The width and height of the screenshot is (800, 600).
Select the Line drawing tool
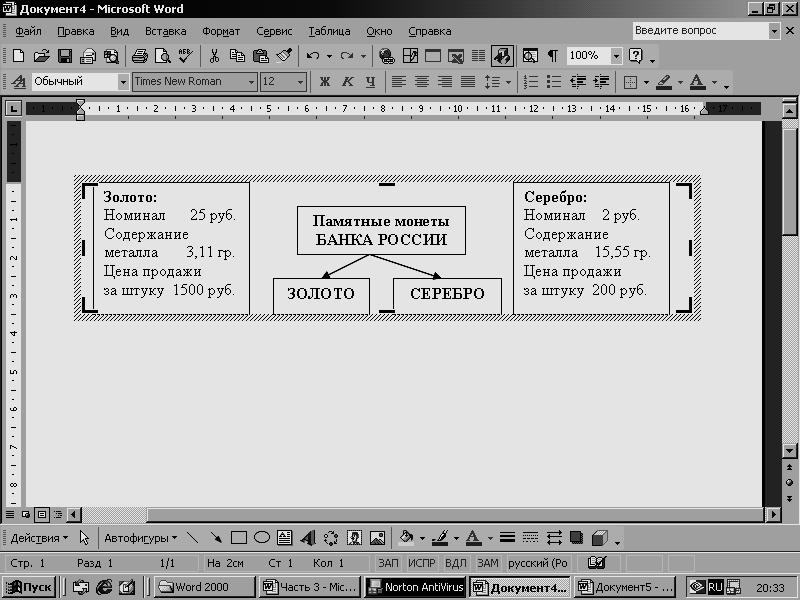[x=192, y=538]
